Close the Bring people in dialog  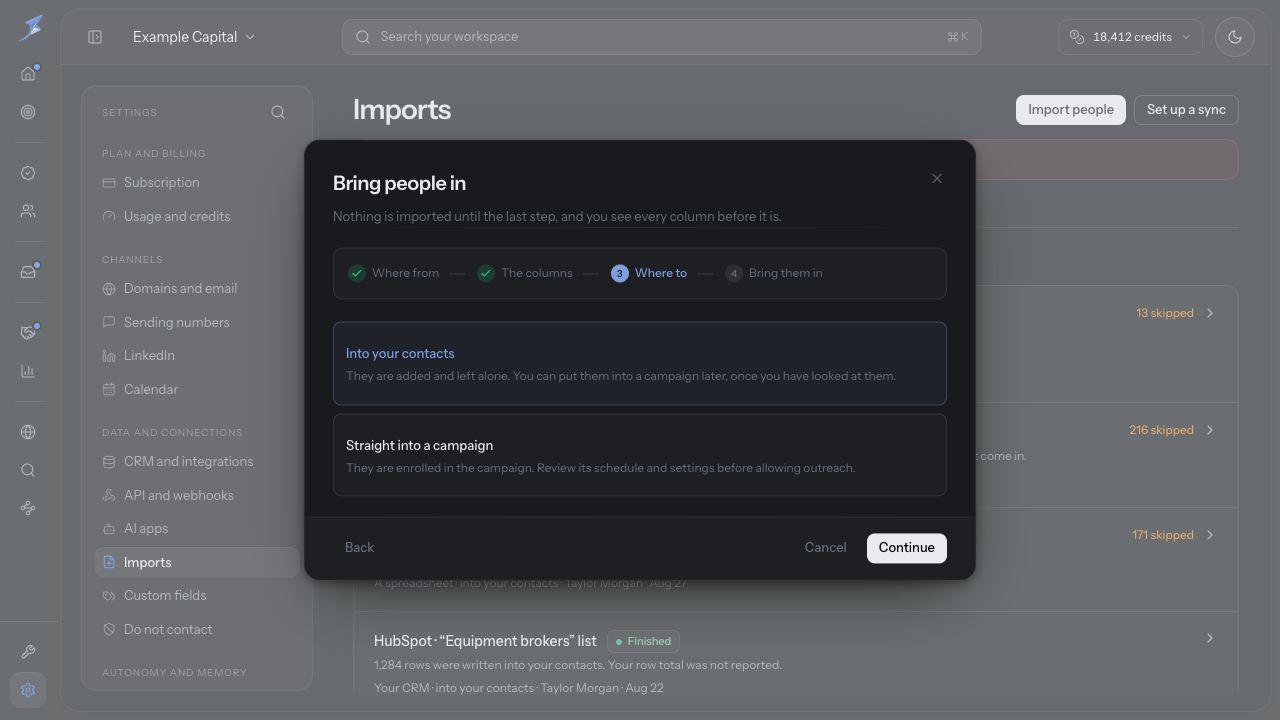[937, 179]
